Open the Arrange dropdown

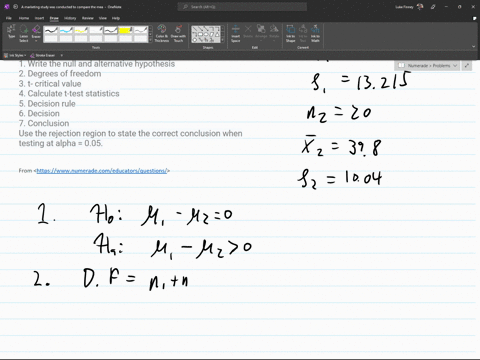coord(261,33)
